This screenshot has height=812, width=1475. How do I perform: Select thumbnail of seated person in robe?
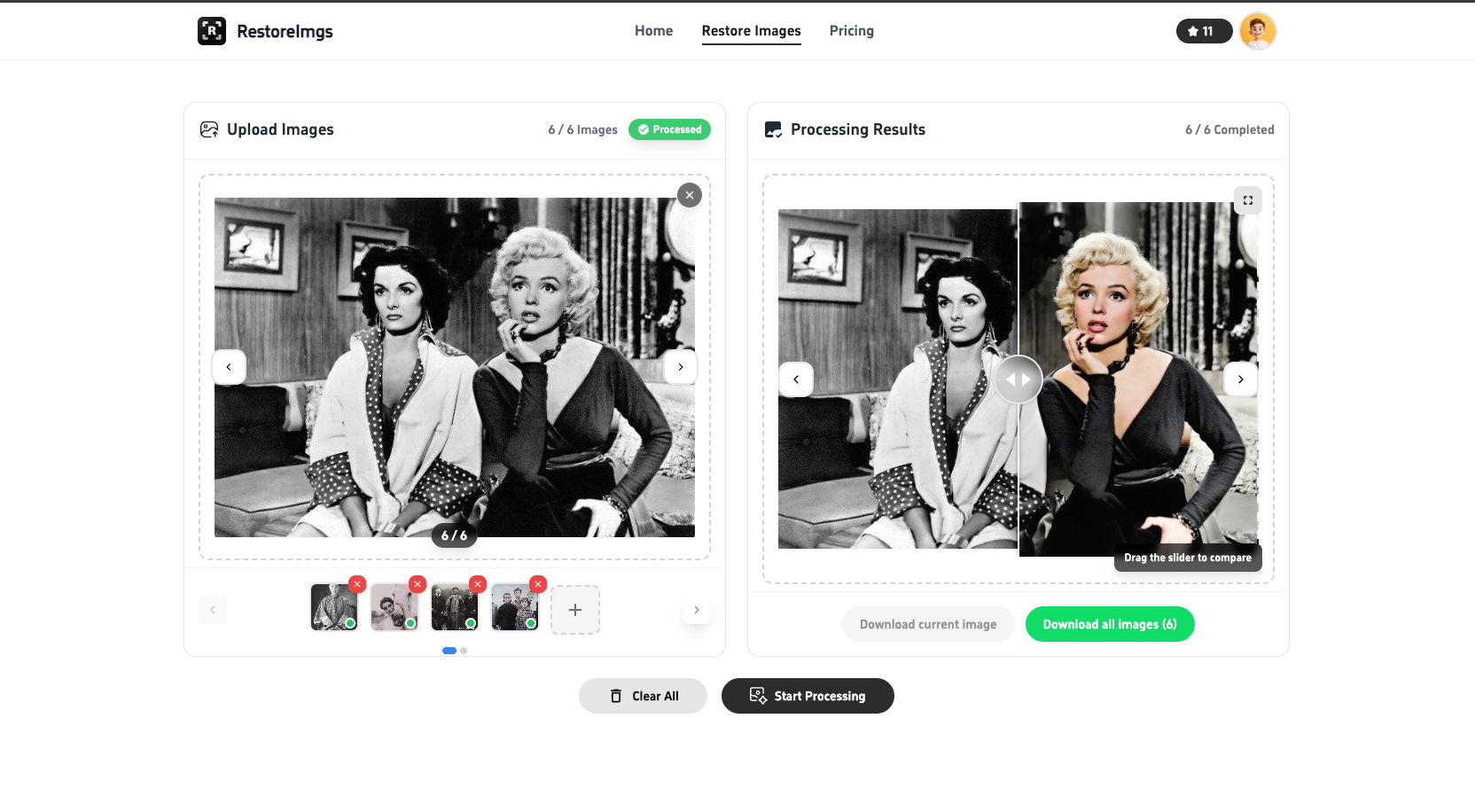pyautogui.click(x=334, y=607)
